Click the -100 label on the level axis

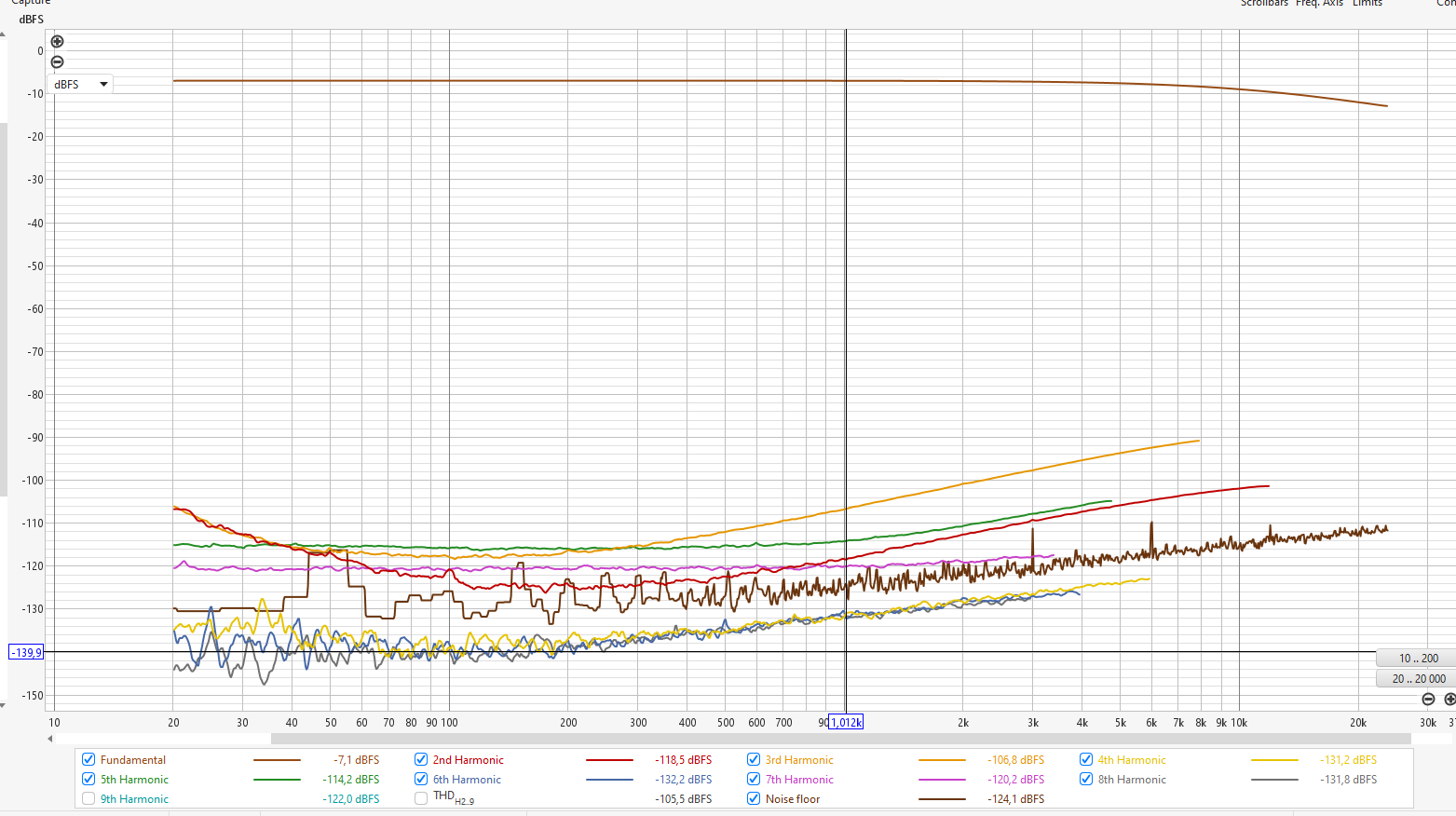33,481
